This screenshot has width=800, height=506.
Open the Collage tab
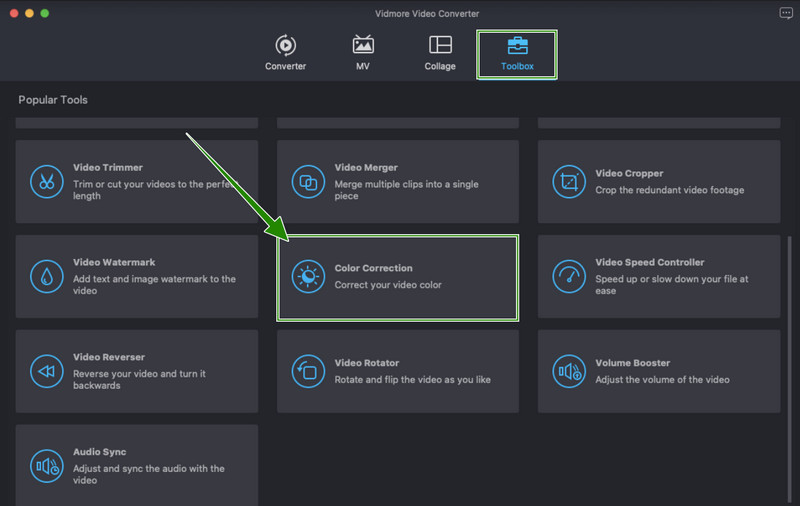pyautogui.click(x=440, y=54)
